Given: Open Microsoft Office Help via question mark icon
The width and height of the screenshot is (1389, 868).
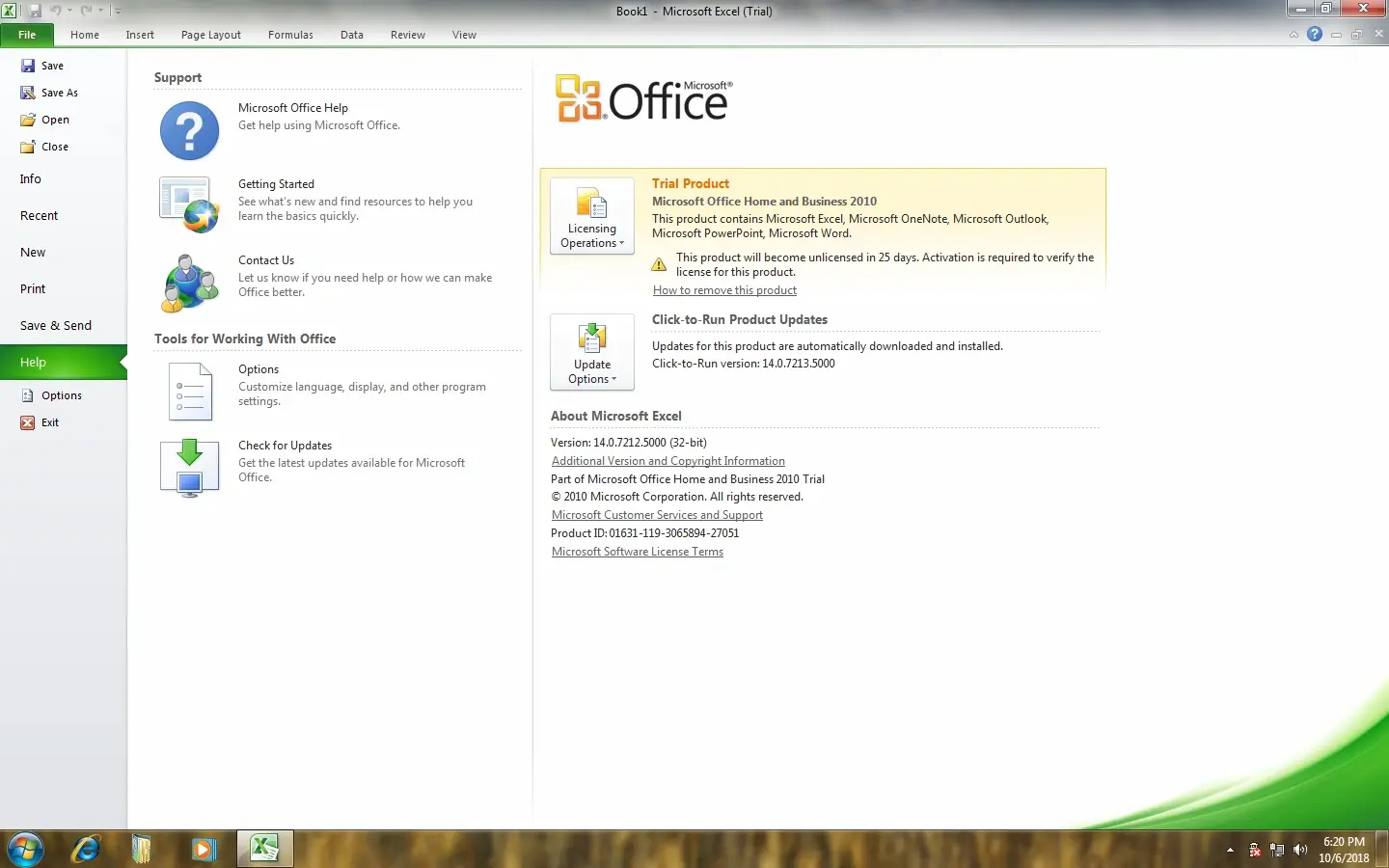Looking at the screenshot, I should tap(188, 131).
